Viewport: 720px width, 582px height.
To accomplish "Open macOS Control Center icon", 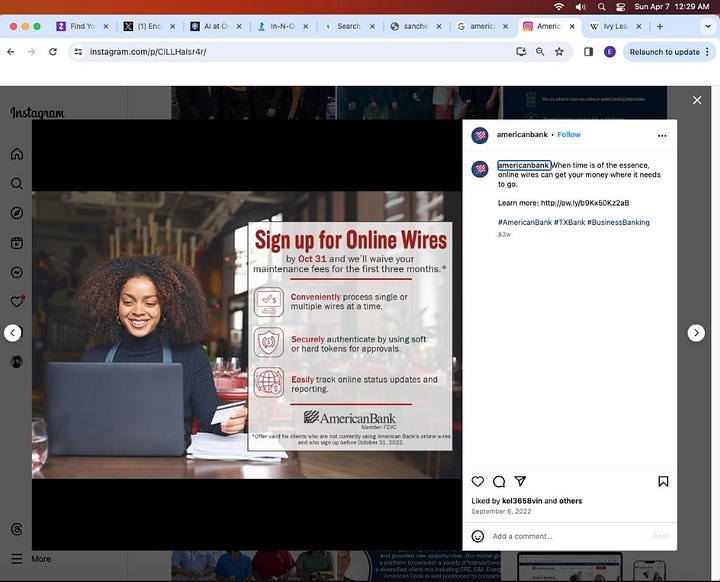I will click(x=620, y=7).
